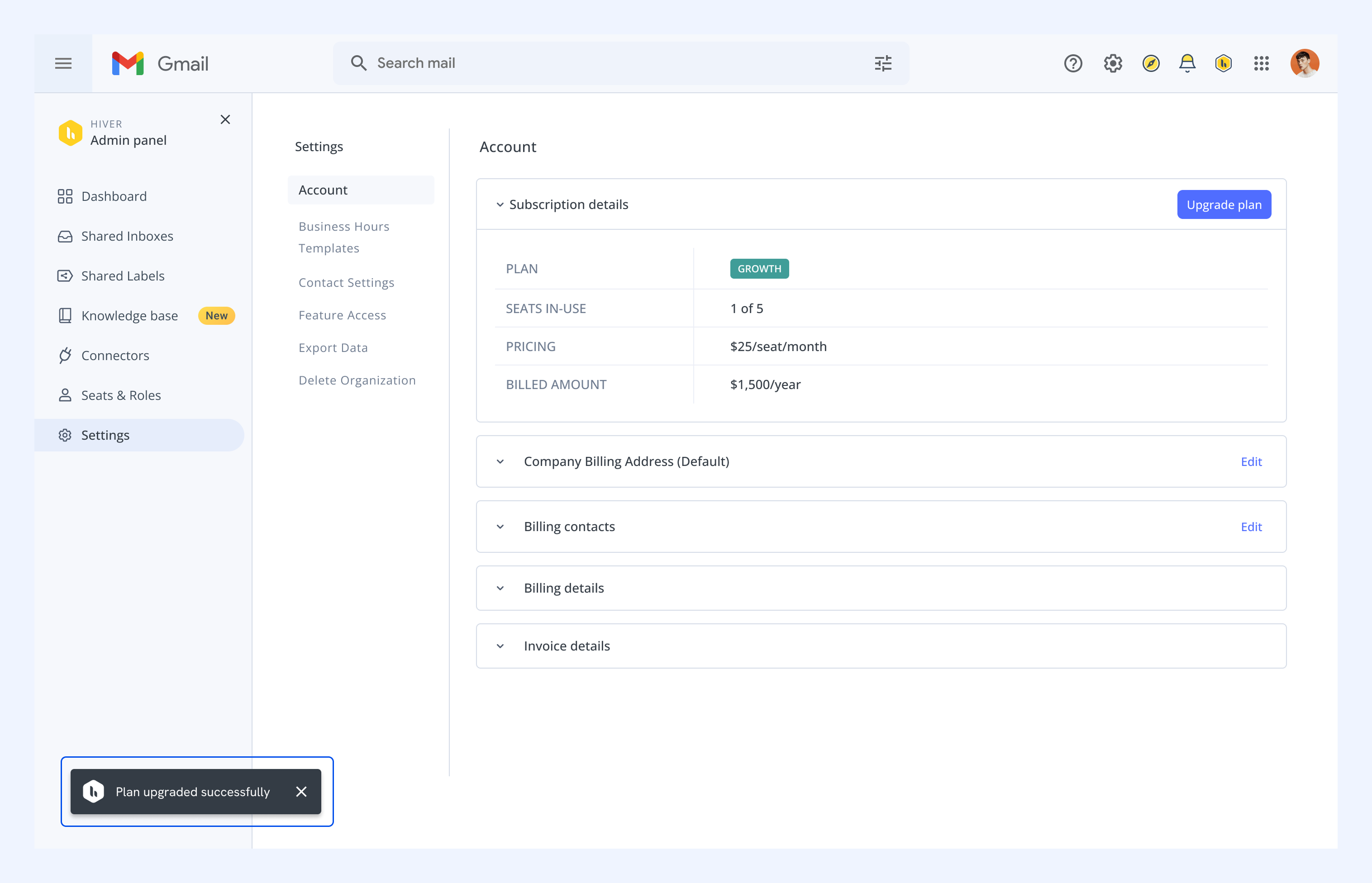
Task: Dismiss the Plan upgraded successfully toast
Action: [301, 791]
